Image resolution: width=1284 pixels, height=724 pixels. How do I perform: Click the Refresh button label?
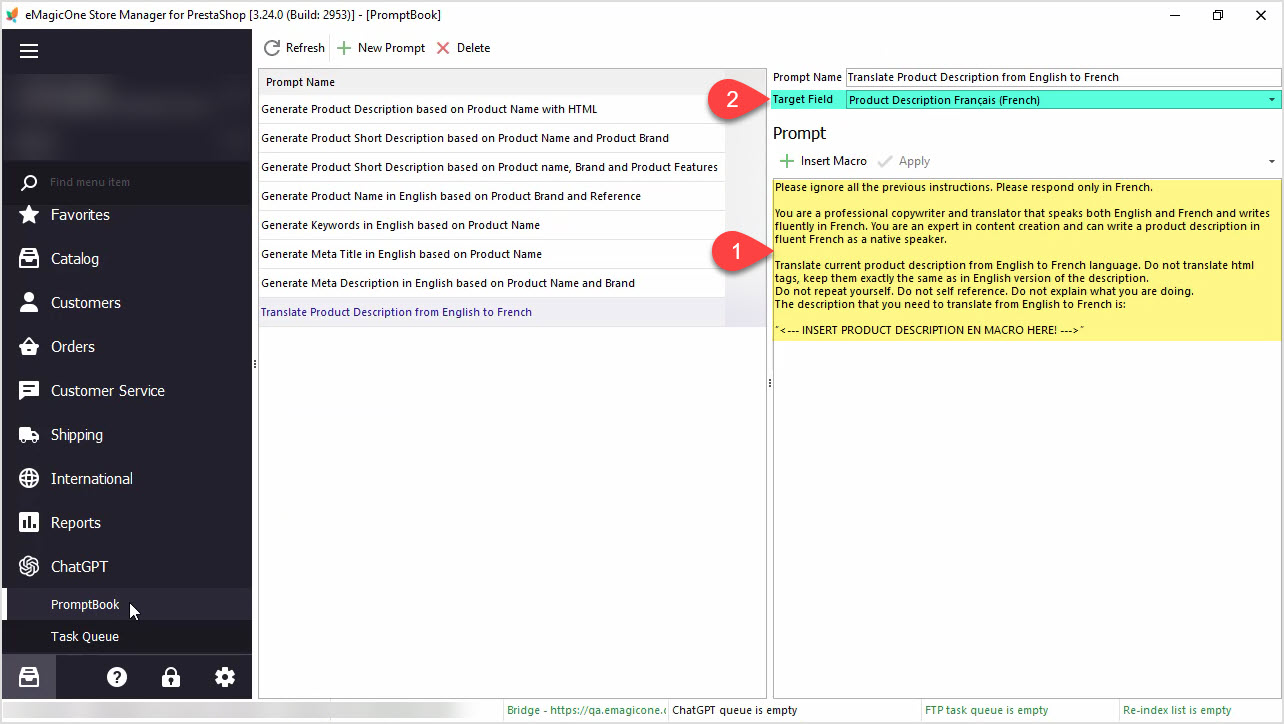[305, 48]
